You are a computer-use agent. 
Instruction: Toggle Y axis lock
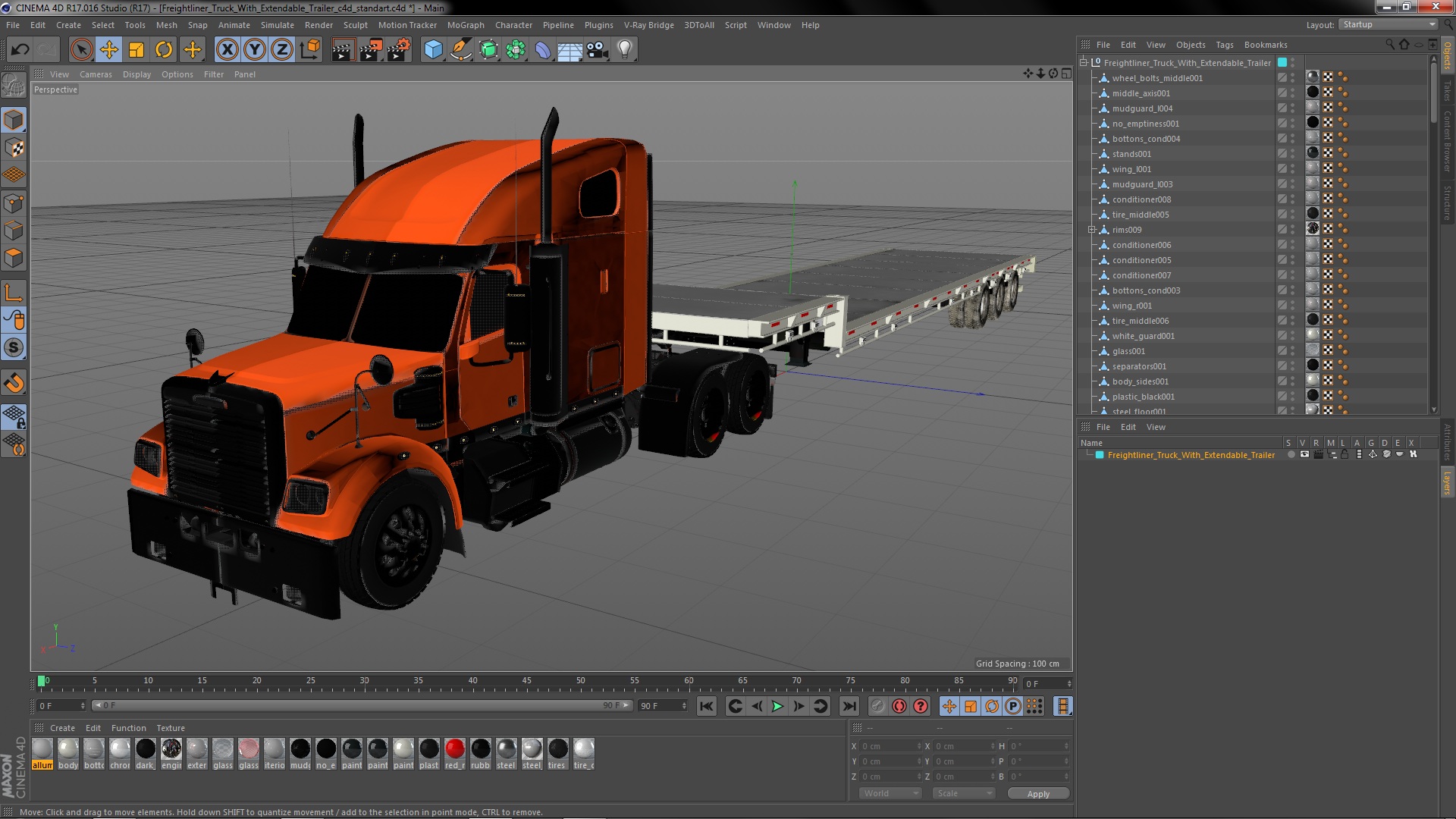tap(255, 50)
